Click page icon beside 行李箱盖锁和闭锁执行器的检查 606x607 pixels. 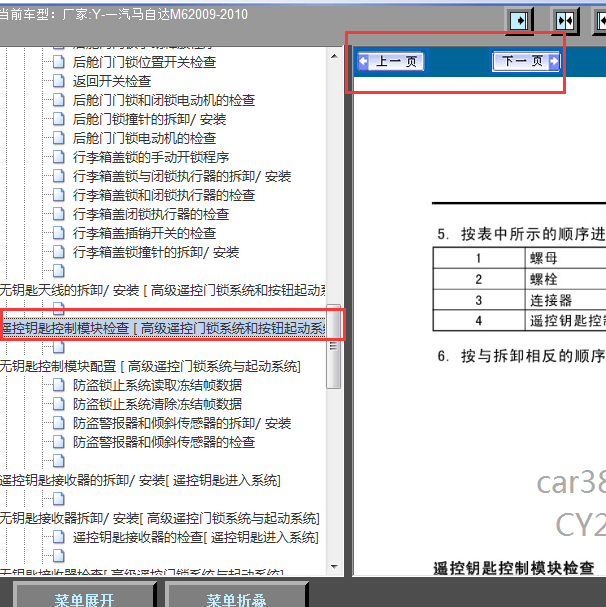58,195
